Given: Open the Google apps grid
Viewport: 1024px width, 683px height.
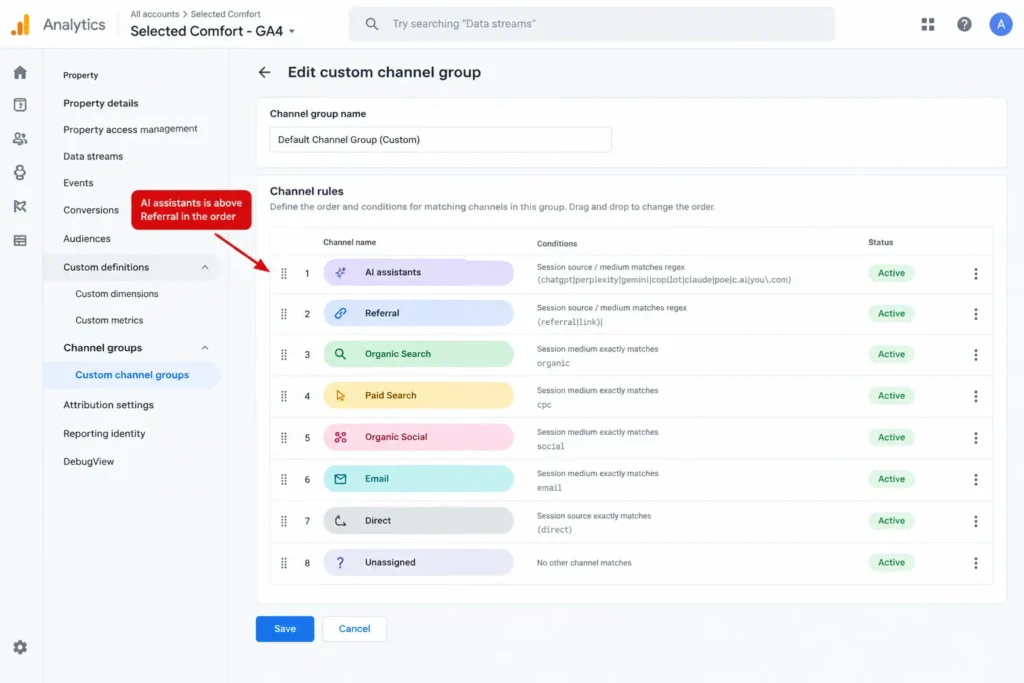Looking at the screenshot, I should tap(927, 24).
